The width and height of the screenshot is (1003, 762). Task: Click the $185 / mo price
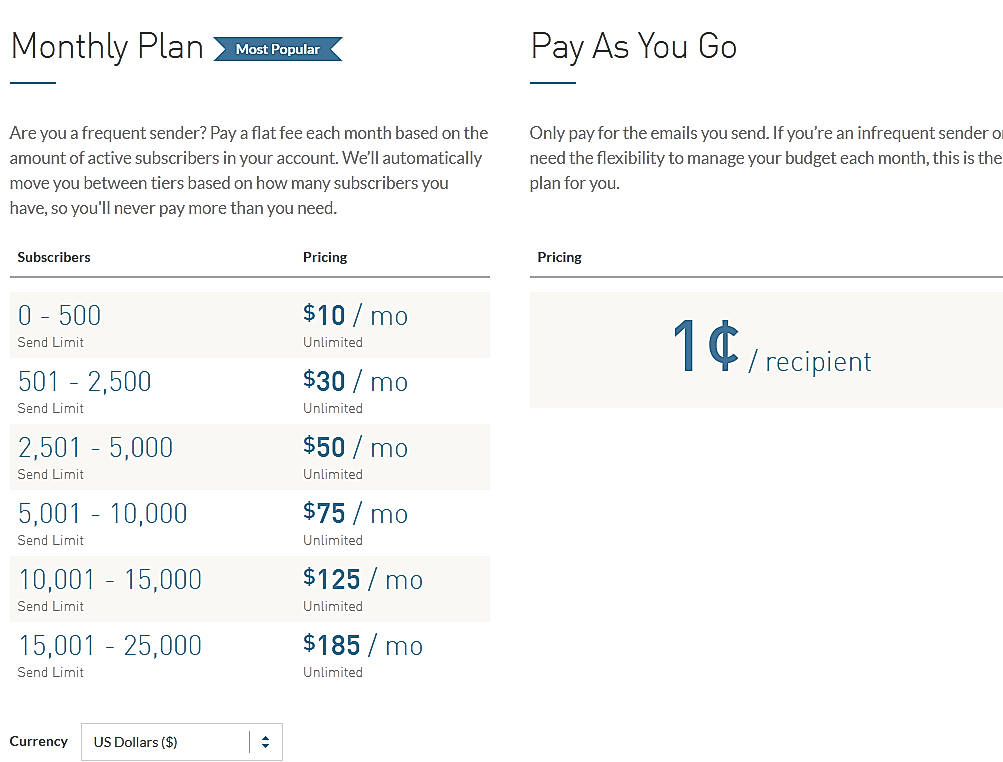click(364, 645)
